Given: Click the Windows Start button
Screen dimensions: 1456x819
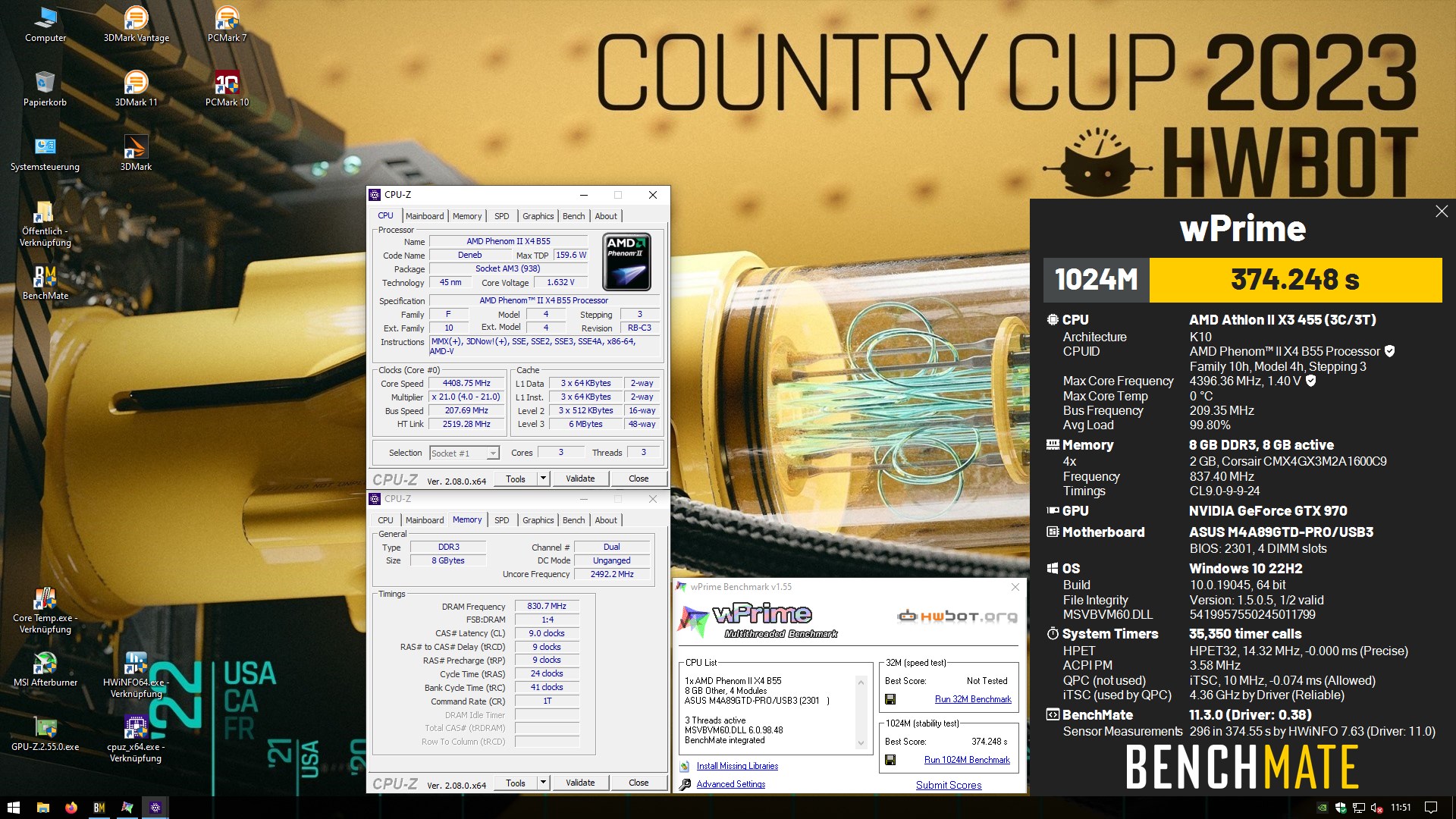Looking at the screenshot, I should click(x=13, y=808).
